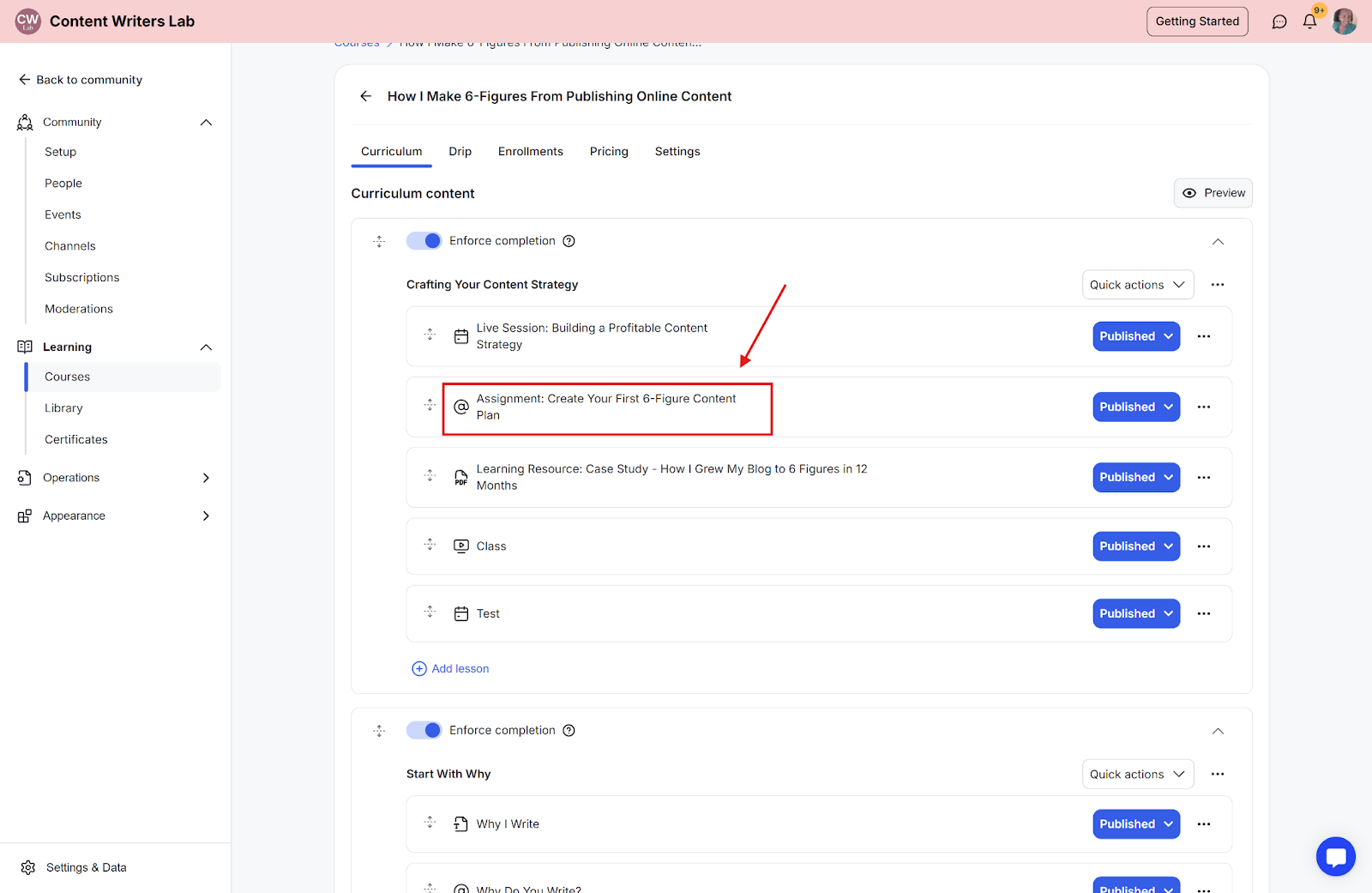Switch to the Drip tab
The height and width of the screenshot is (893, 1372).
(x=460, y=152)
